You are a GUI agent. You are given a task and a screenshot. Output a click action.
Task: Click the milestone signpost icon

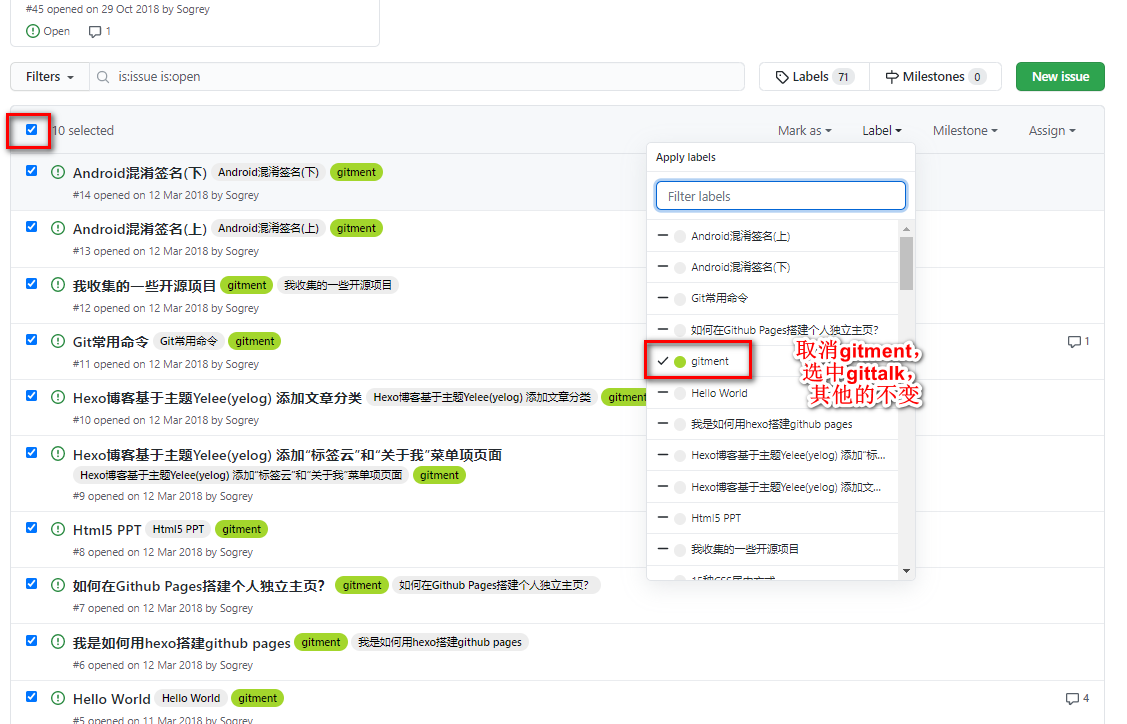point(892,77)
